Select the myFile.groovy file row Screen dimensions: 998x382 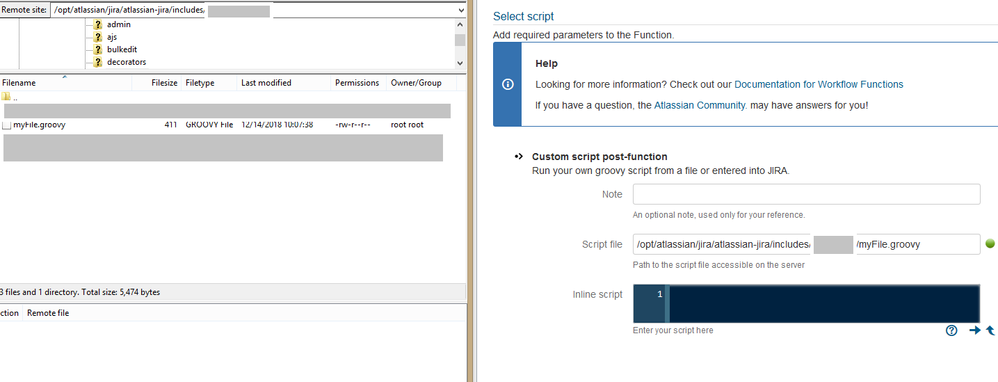pyautogui.click(x=233, y=125)
